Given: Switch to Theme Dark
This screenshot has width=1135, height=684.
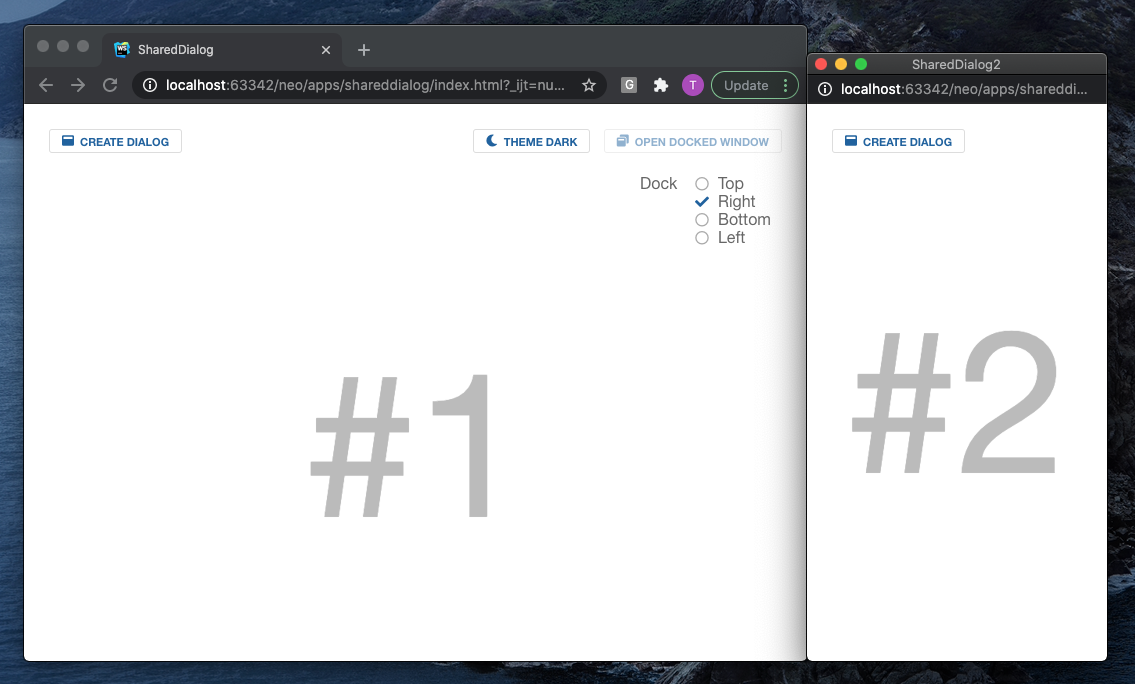Looking at the screenshot, I should point(531,141).
